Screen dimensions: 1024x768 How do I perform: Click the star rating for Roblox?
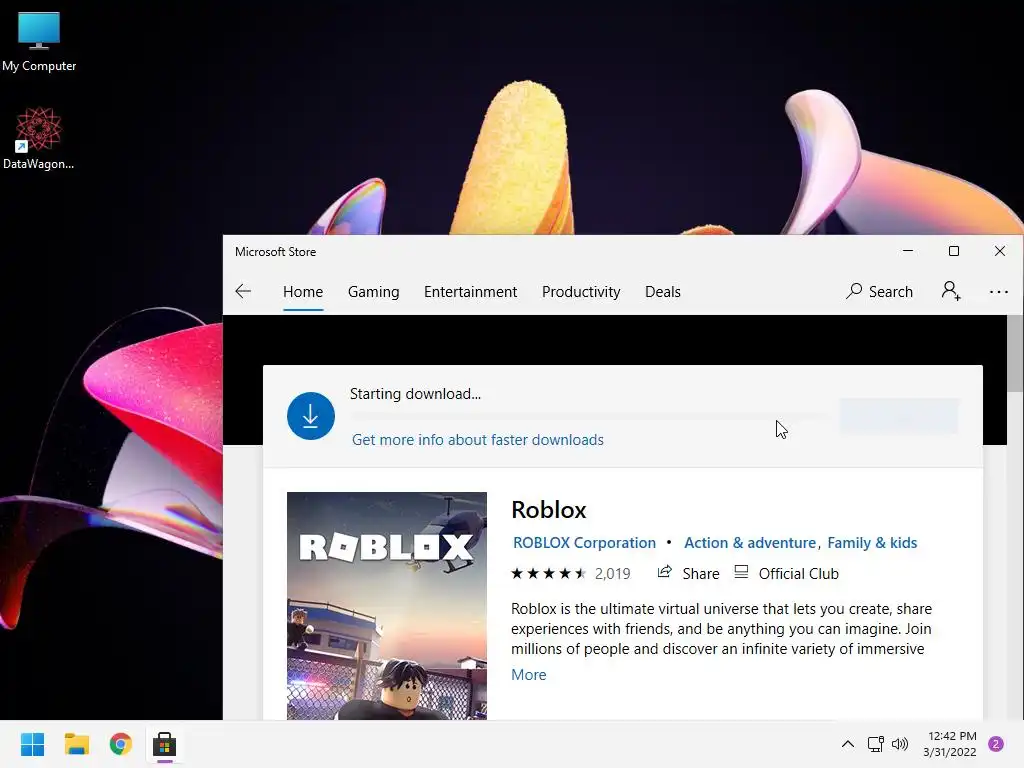(x=549, y=573)
